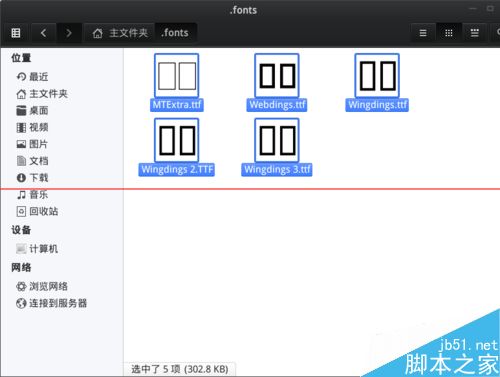500x377 pixels.
Task: Go forward with the right arrow
Action: [x=69, y=33]
